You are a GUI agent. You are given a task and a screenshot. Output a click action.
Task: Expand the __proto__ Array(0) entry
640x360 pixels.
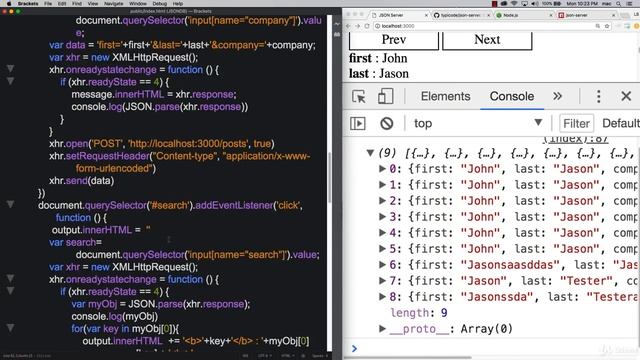click(x=382, y=328)
